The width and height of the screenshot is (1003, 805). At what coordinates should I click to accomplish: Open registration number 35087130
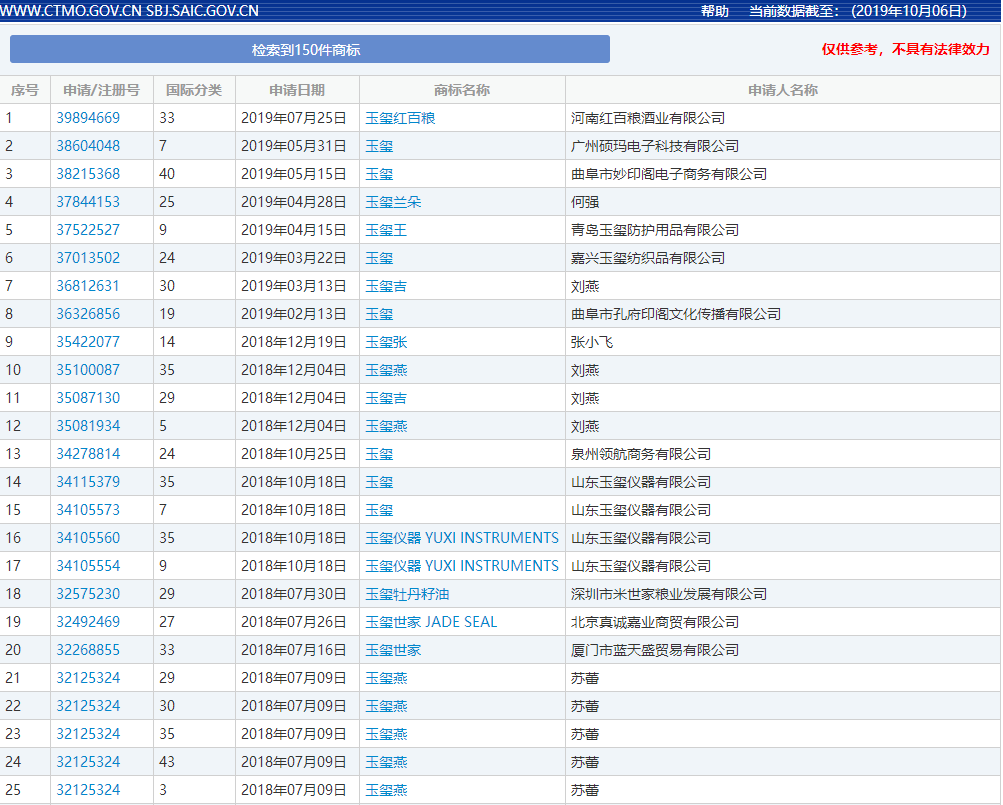coord(88,398)
